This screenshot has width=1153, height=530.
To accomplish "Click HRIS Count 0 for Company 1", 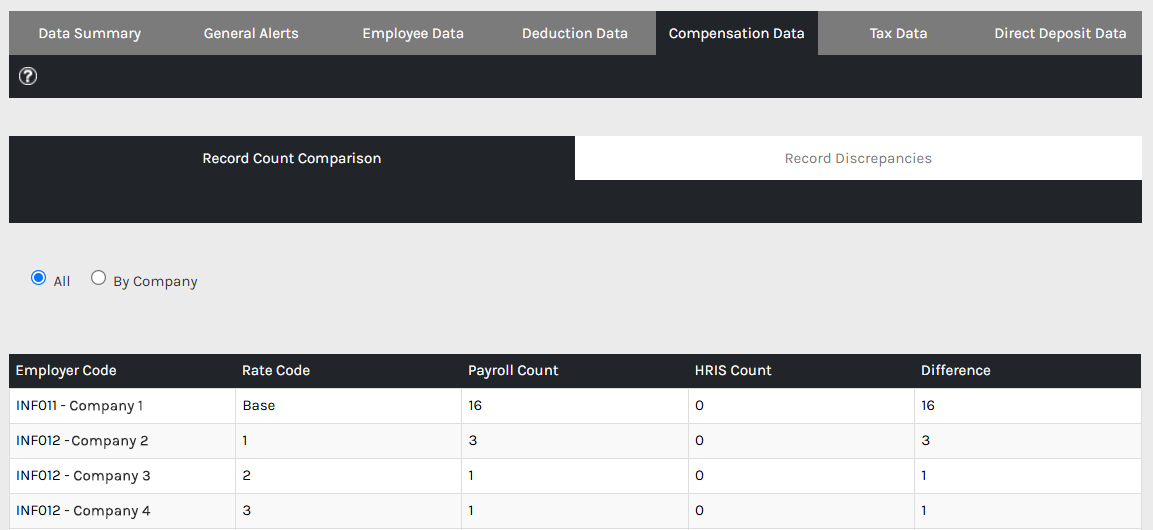I will click(802, 406).
